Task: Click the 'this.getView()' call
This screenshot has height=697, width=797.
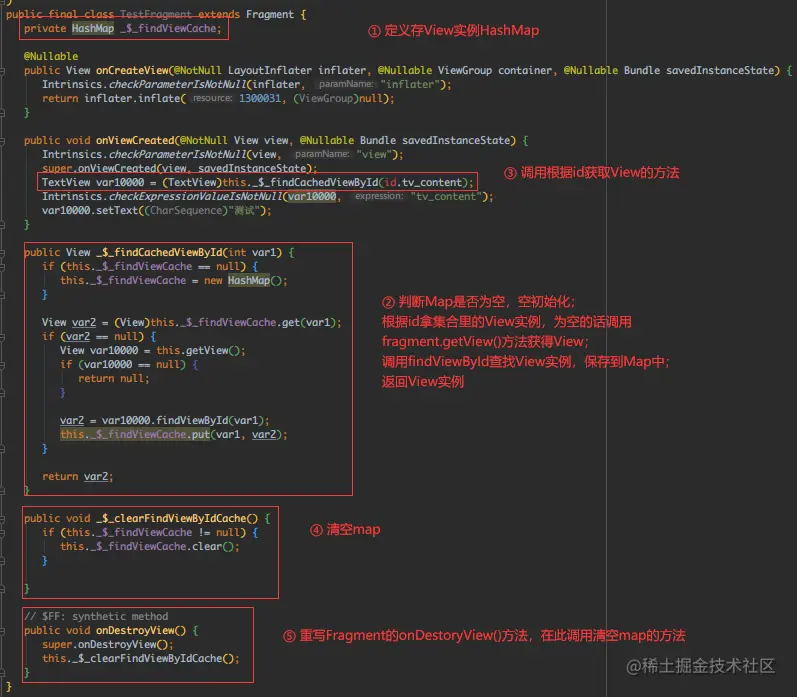Action: pos(198,351)
